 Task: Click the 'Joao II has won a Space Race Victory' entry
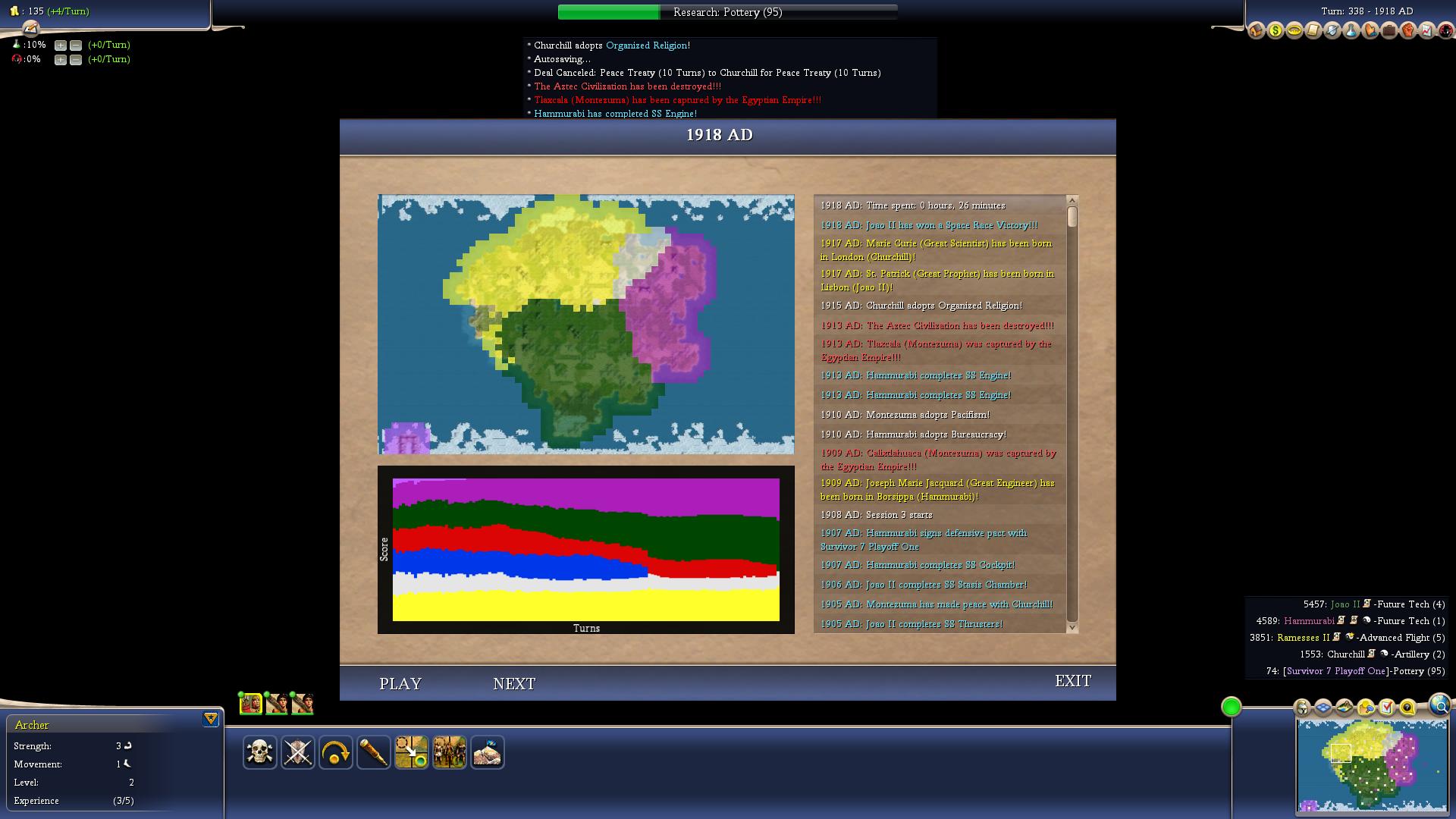tap(929, 225)
